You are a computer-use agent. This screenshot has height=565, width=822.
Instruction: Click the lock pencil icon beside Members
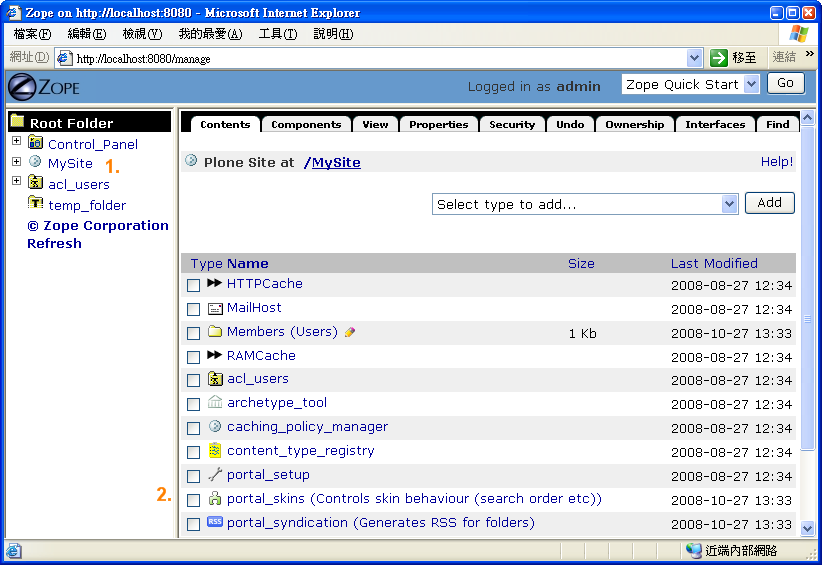tap(350, 332)
